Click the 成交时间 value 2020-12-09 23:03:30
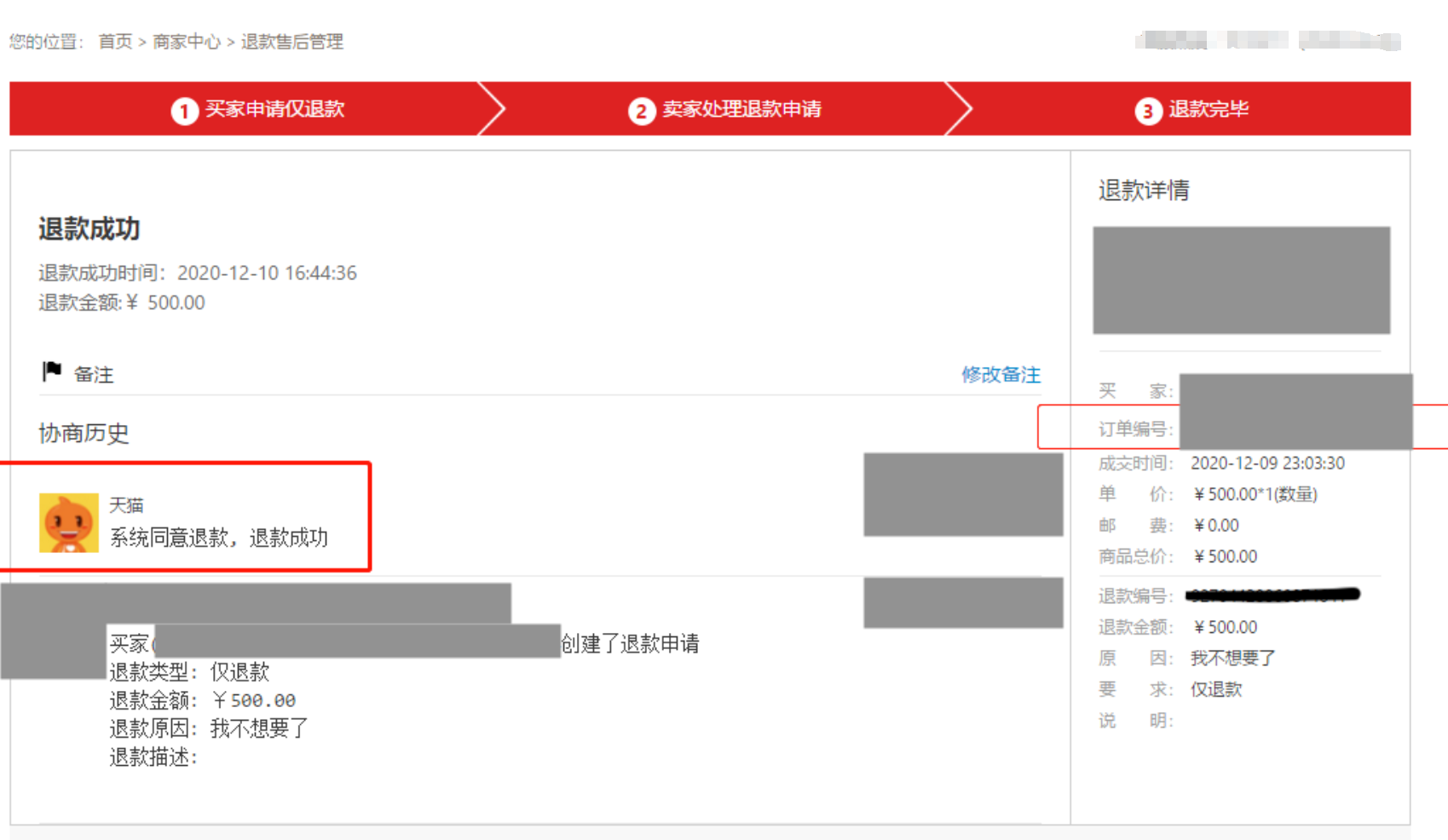This screenshot has width=1448, height=840. 1267,463
